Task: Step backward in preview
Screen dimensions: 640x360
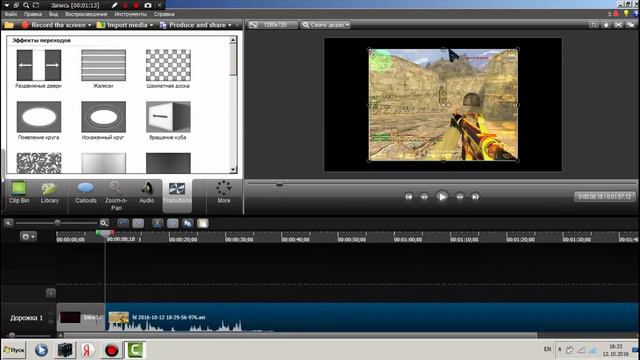Action: 424,197
